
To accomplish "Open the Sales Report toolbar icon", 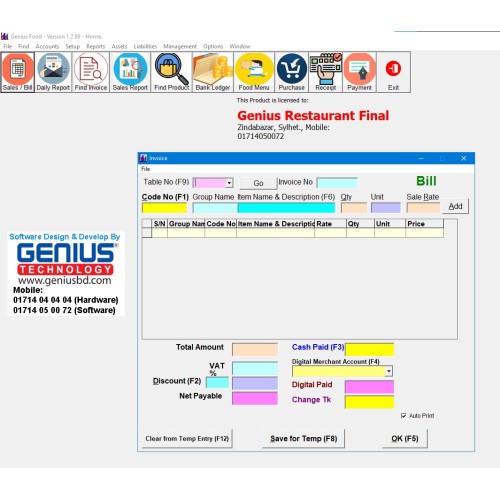I will pyautogui.click(x=130, y=72).
